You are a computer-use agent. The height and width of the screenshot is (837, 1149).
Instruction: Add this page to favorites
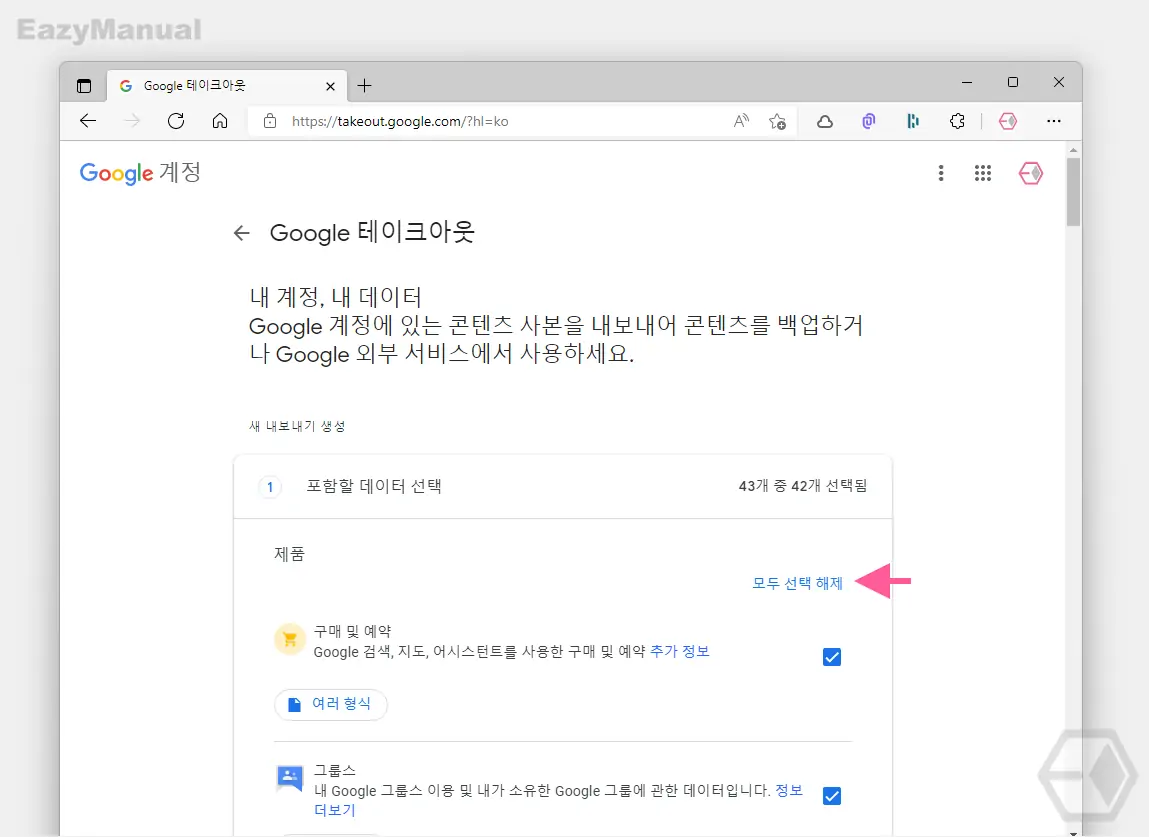tap(777, 121)
